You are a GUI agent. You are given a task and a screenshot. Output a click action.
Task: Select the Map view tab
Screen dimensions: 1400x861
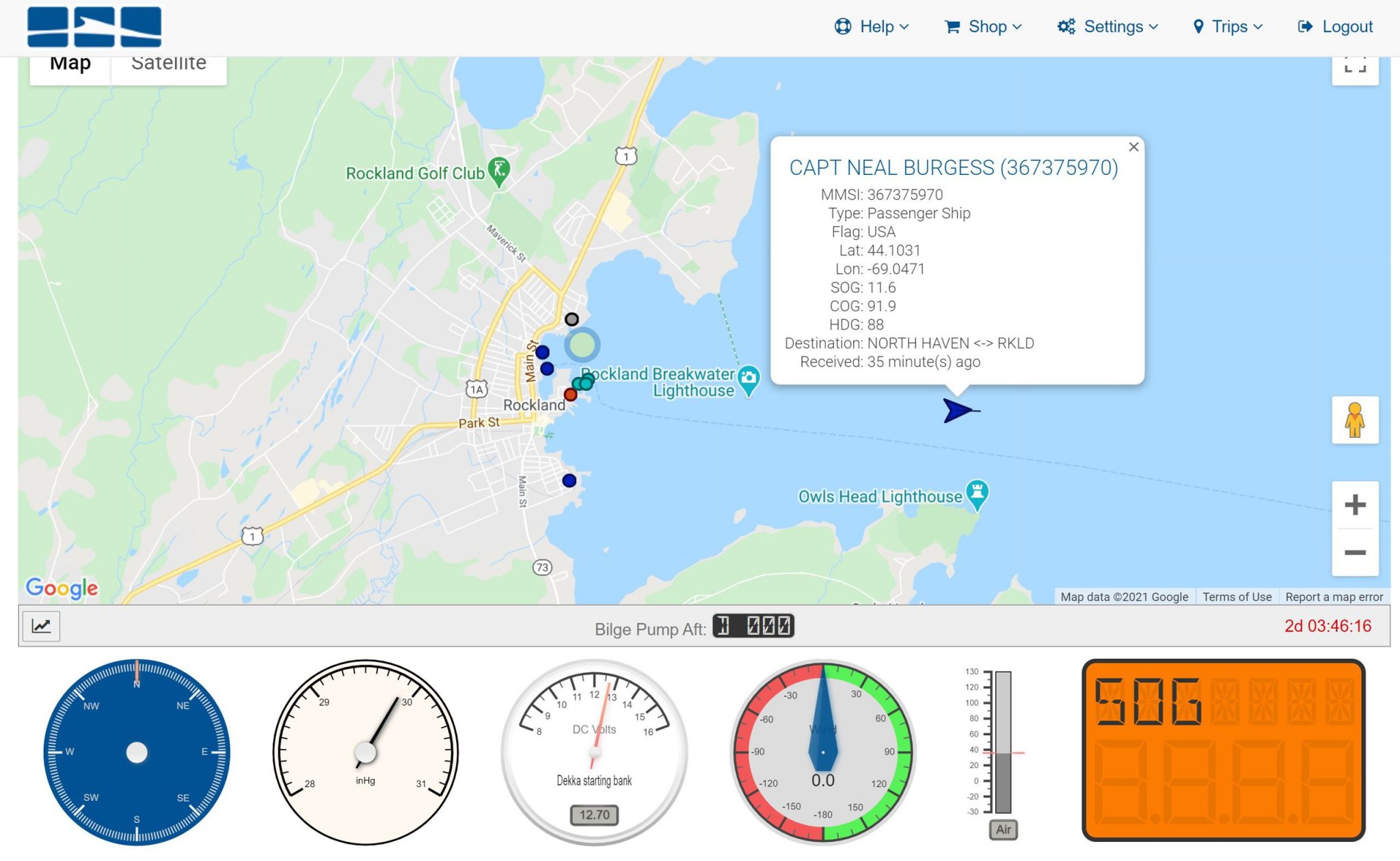(70, 62)
